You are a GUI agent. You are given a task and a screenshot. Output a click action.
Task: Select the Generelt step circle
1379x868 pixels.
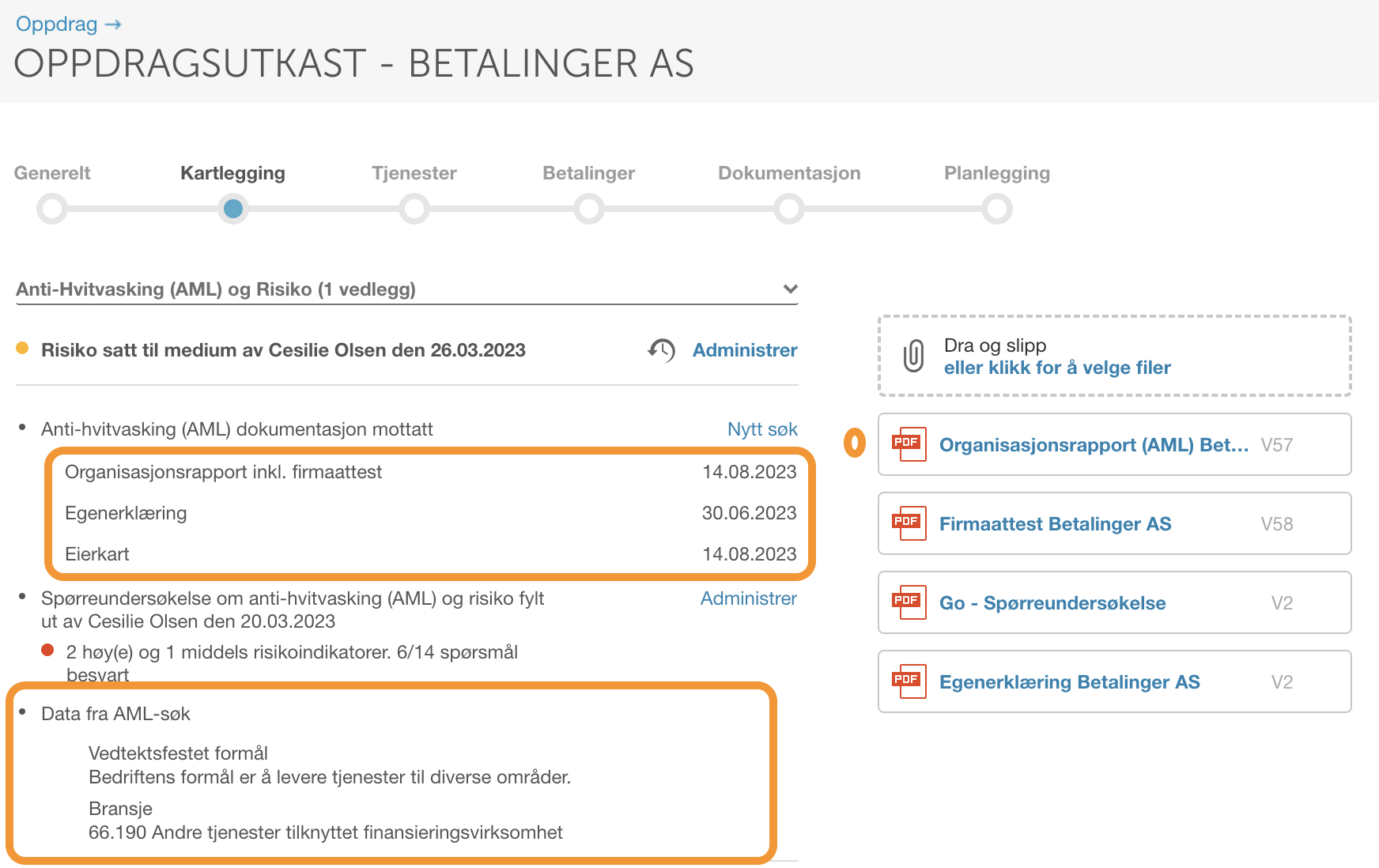[x=52, y=209]
